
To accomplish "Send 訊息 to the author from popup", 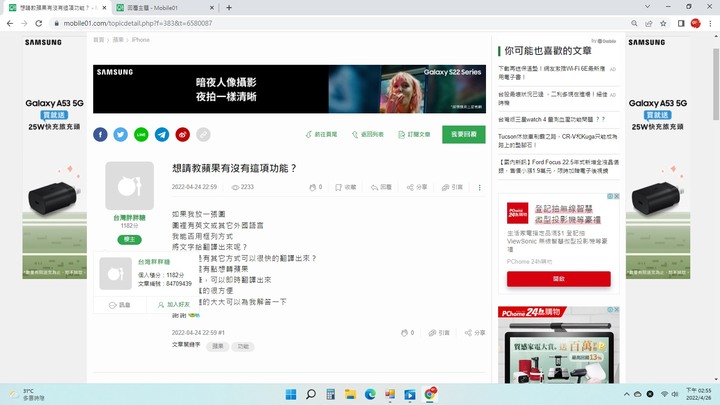I will click(x=120, y=305).
